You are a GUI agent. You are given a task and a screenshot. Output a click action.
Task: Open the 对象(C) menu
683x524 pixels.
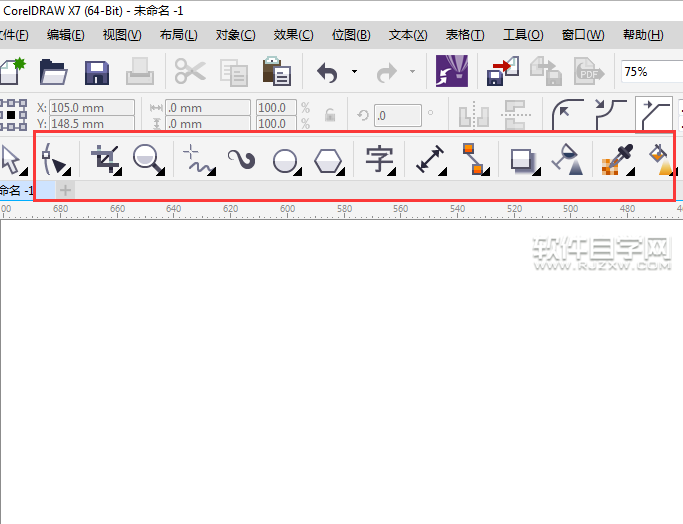click(x=236, y=35)
